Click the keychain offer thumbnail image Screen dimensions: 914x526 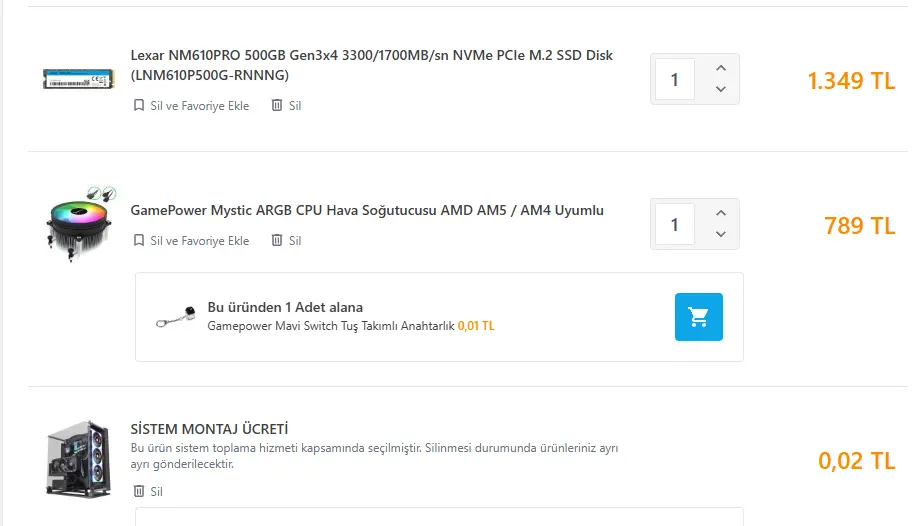click(x=176, y=317)
